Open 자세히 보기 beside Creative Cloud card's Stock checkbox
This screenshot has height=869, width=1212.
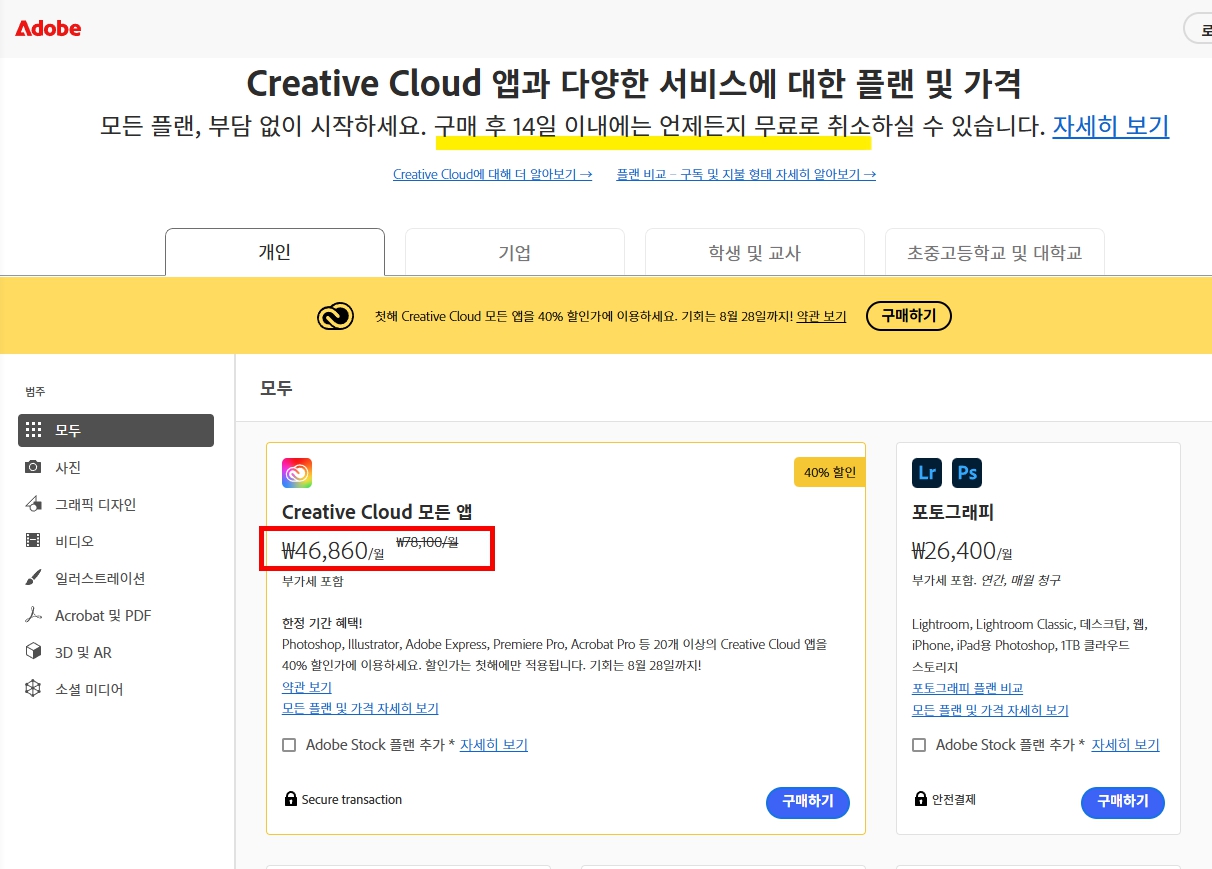(494, 745)
